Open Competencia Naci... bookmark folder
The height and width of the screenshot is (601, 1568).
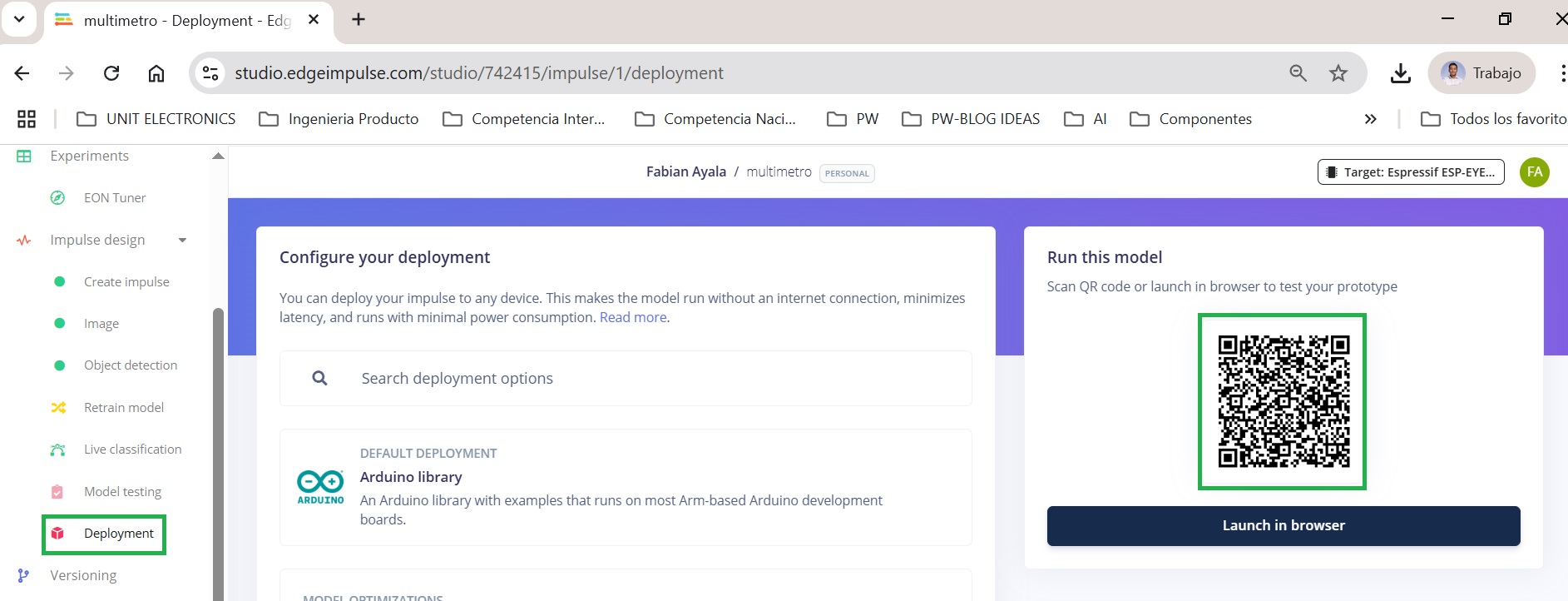click(715, 119)
